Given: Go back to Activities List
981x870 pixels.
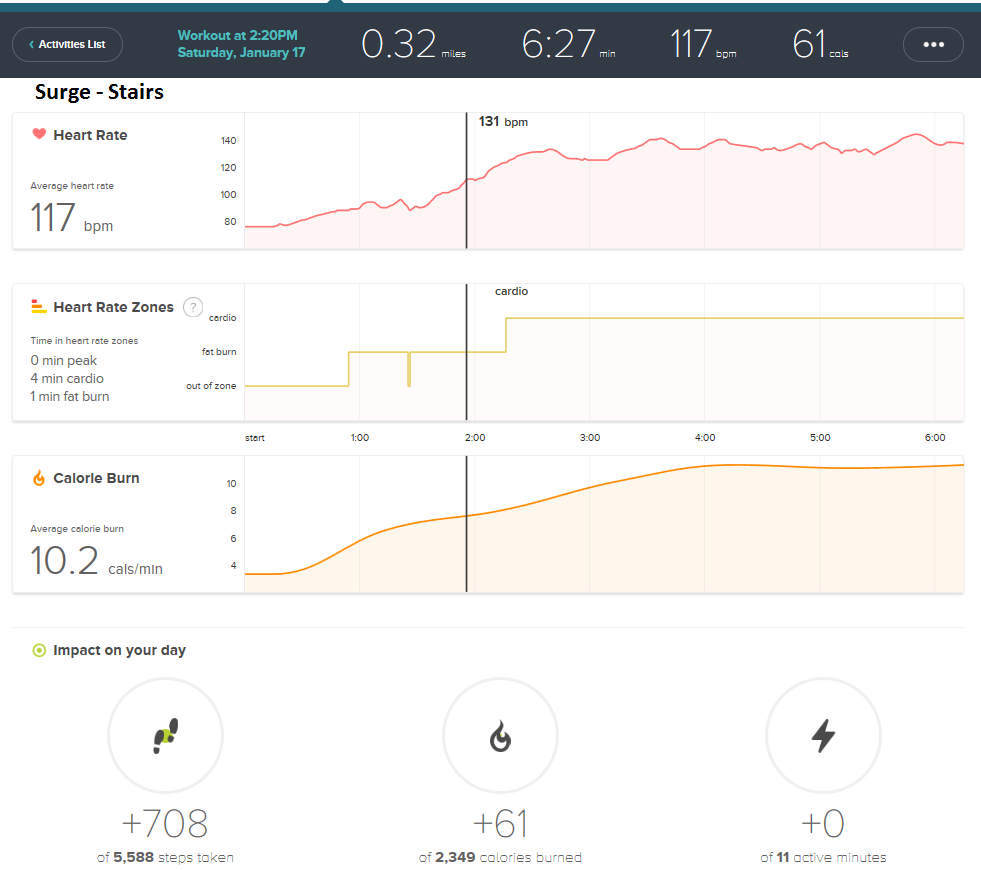Looking at the screenshot, I should (68, 44).
